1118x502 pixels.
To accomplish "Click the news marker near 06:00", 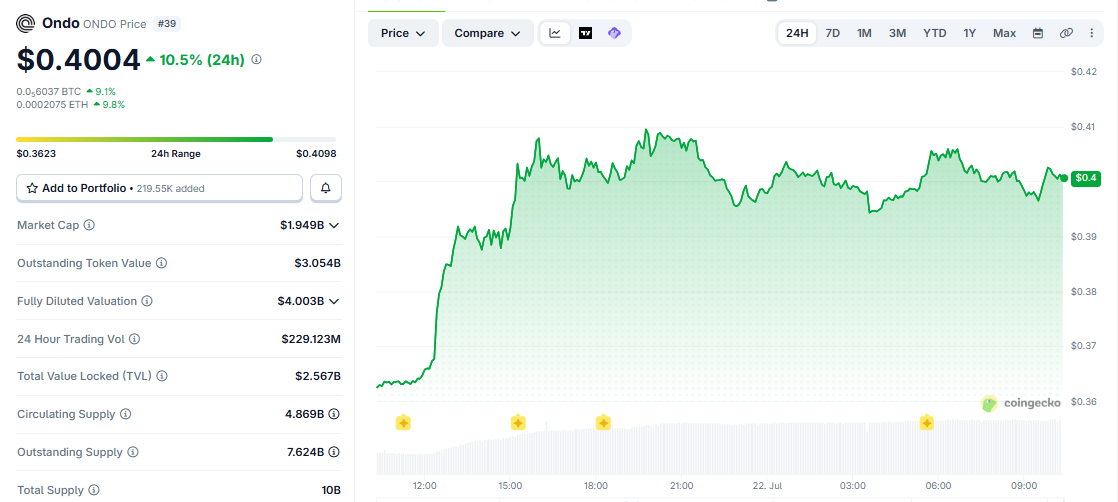I will (926, 423).
